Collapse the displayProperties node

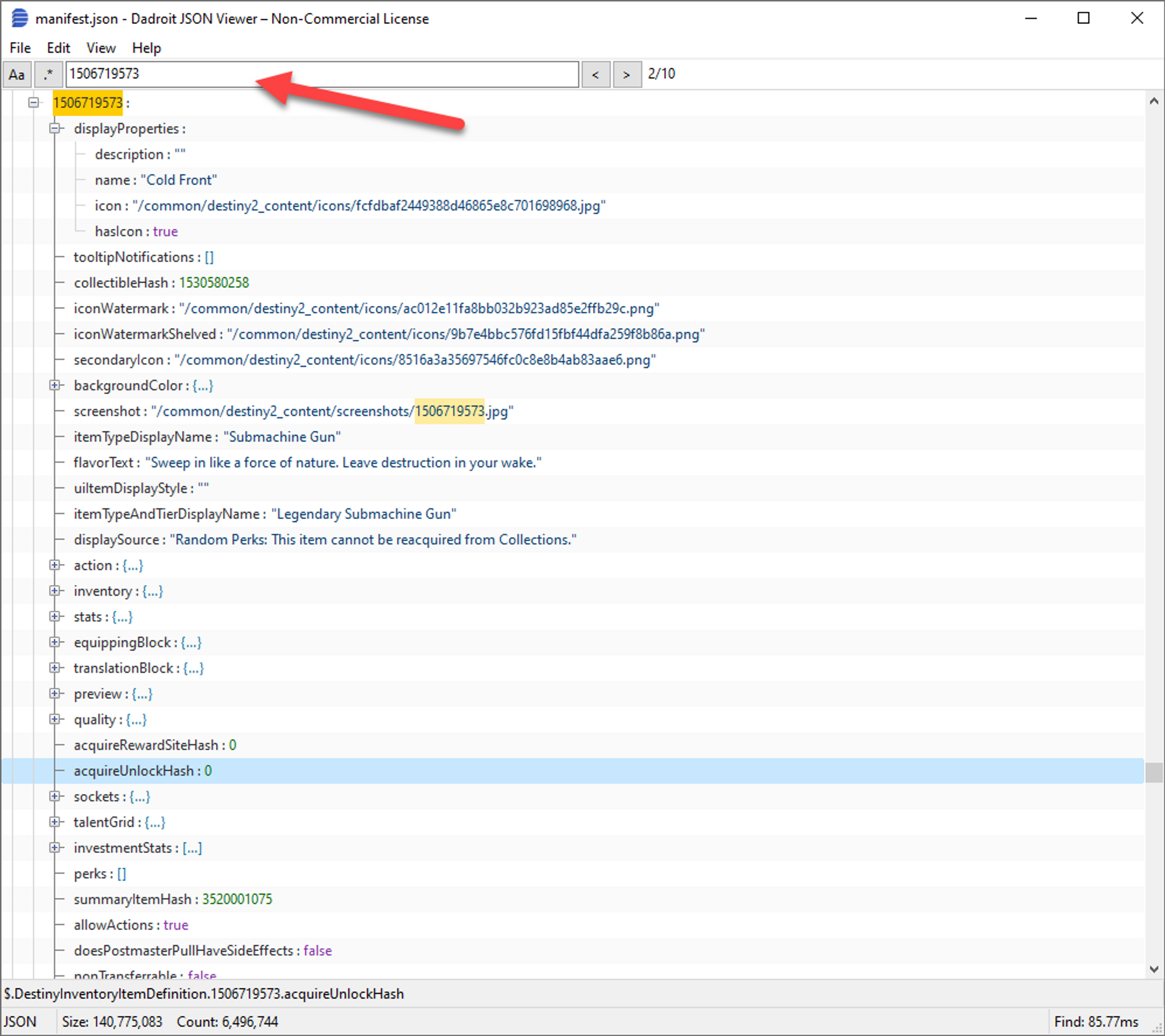coord(55,128)
